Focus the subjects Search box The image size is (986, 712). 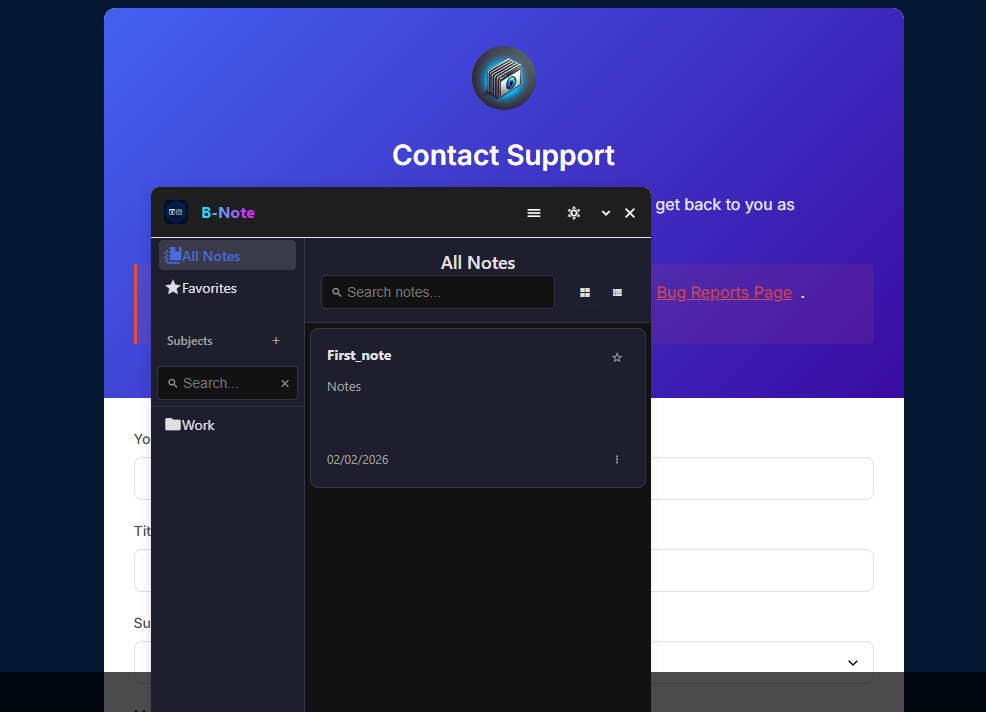click(x=223, y=383)
